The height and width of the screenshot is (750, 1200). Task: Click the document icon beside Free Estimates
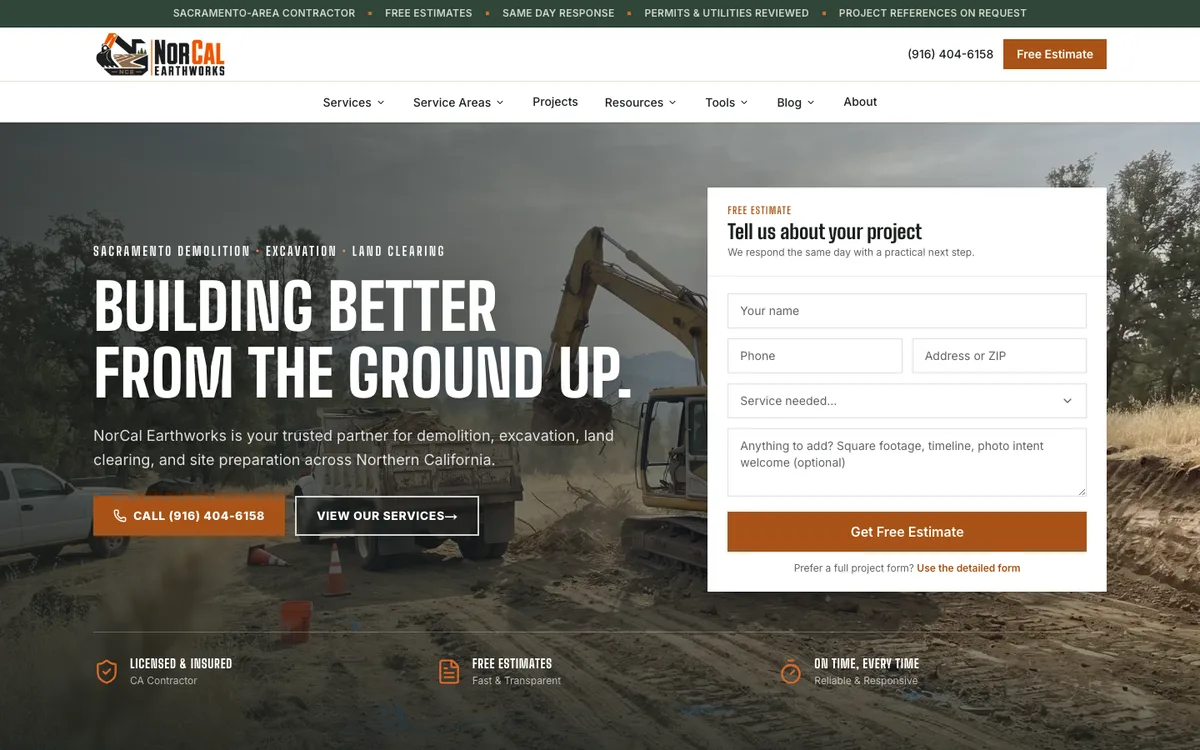(449, 671)
